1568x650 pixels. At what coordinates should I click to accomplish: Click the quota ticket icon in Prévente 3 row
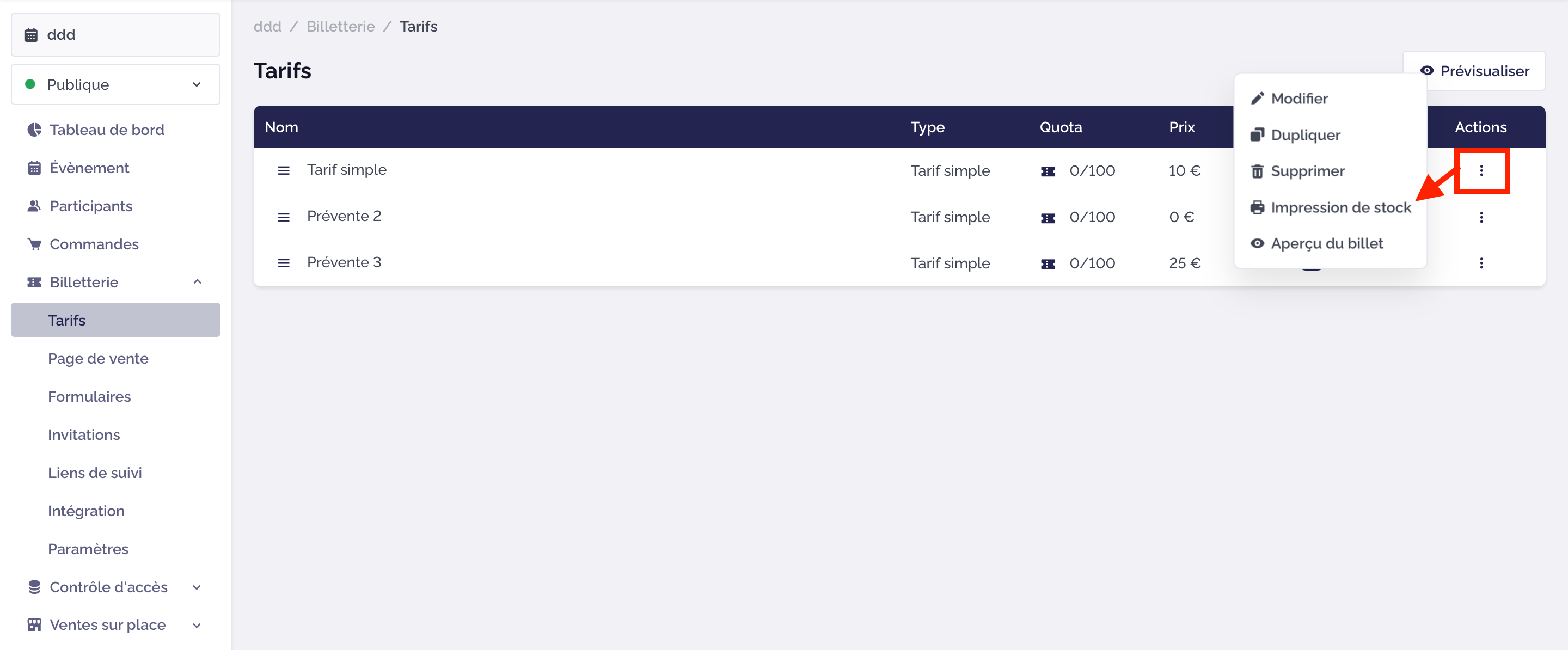[x=1048, y=264]
